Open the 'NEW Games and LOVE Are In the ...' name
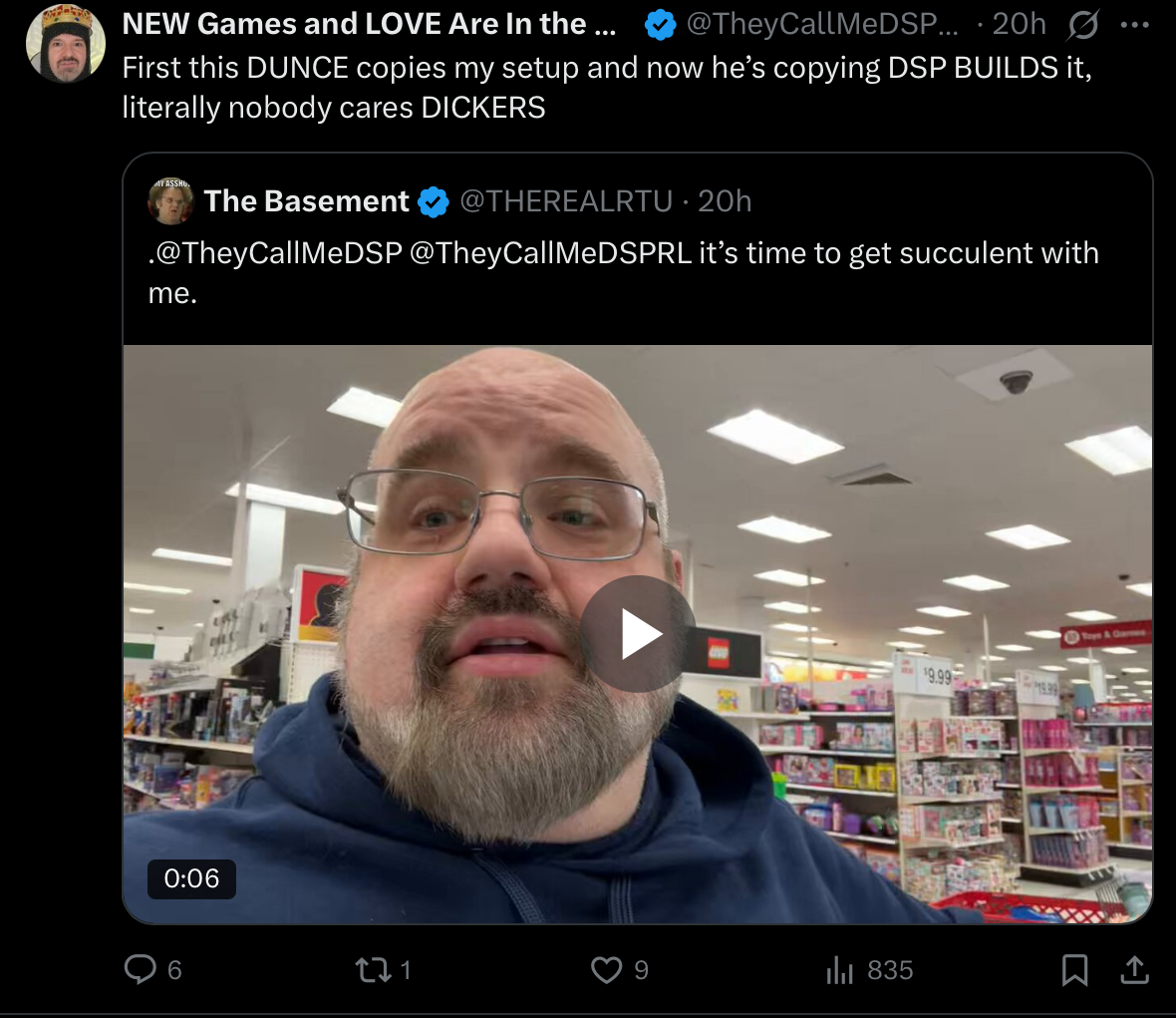The height and width of the screenshot is (1018, 1176). pos(370,24)
